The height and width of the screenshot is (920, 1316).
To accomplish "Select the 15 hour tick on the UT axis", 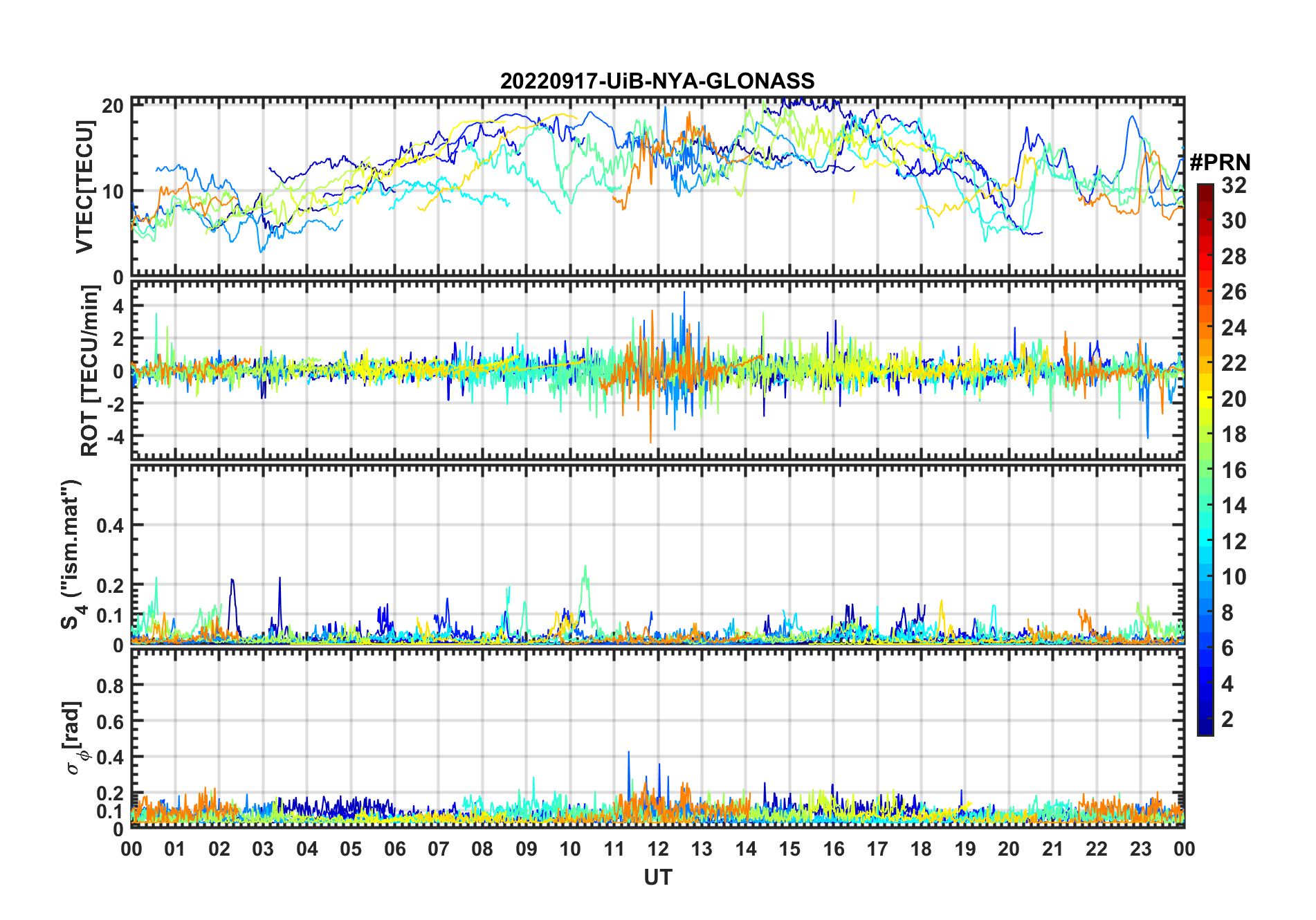I will pos(789,849).
